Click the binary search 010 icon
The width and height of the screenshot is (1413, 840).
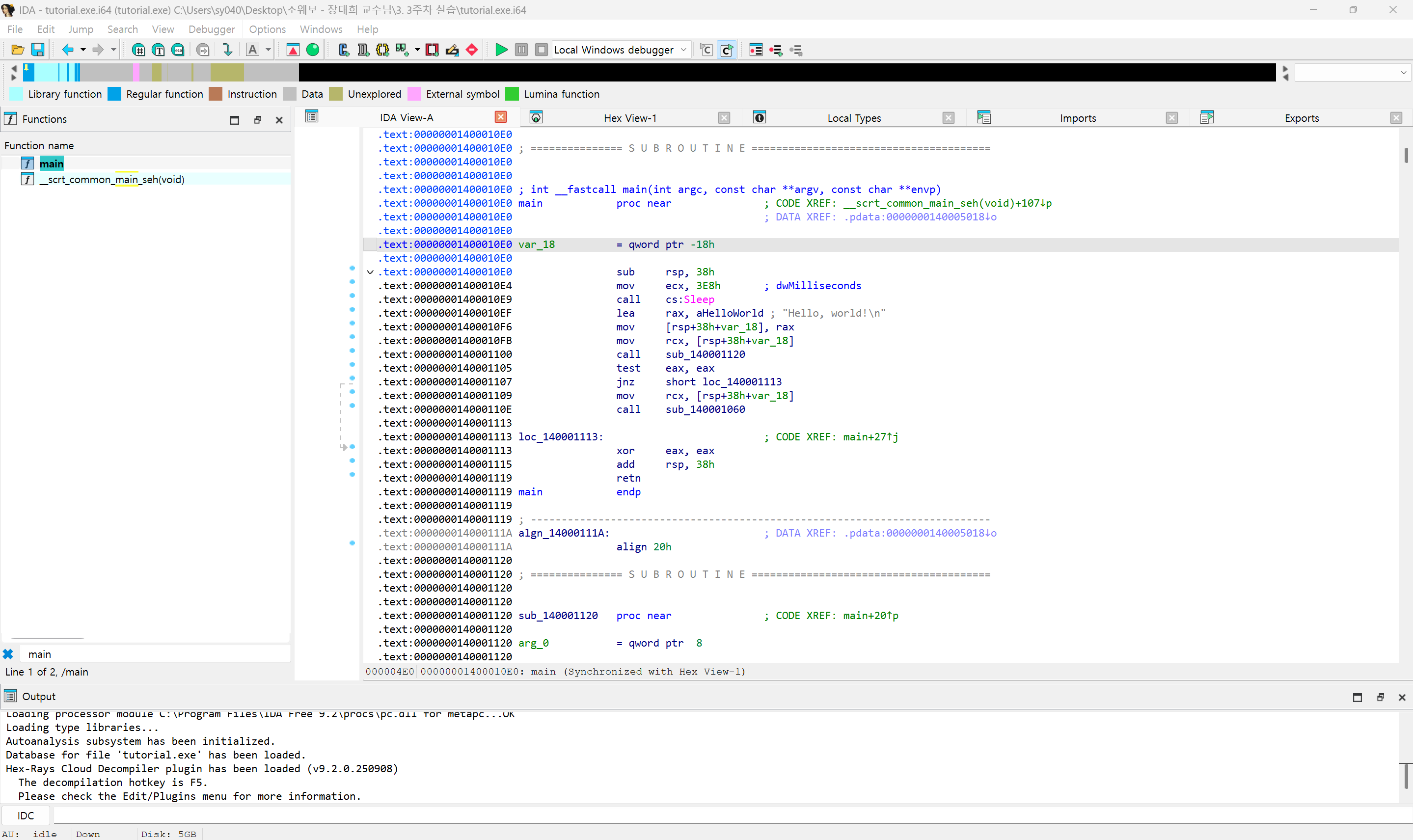pyautogui.click(x=178, y=50)
